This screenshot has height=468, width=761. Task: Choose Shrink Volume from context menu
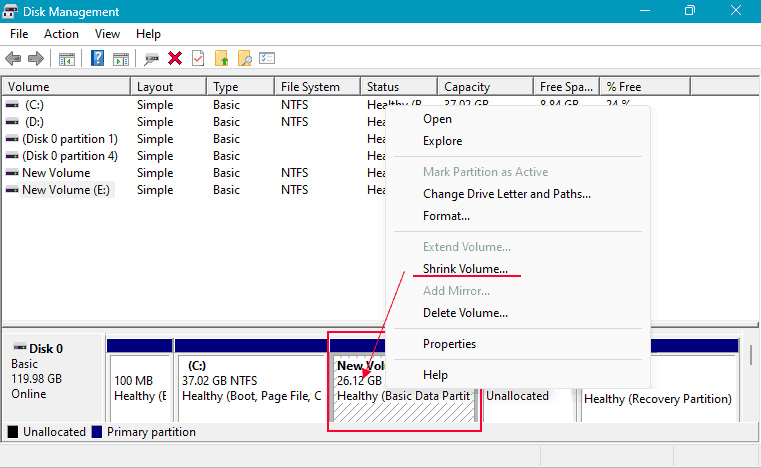465,269
